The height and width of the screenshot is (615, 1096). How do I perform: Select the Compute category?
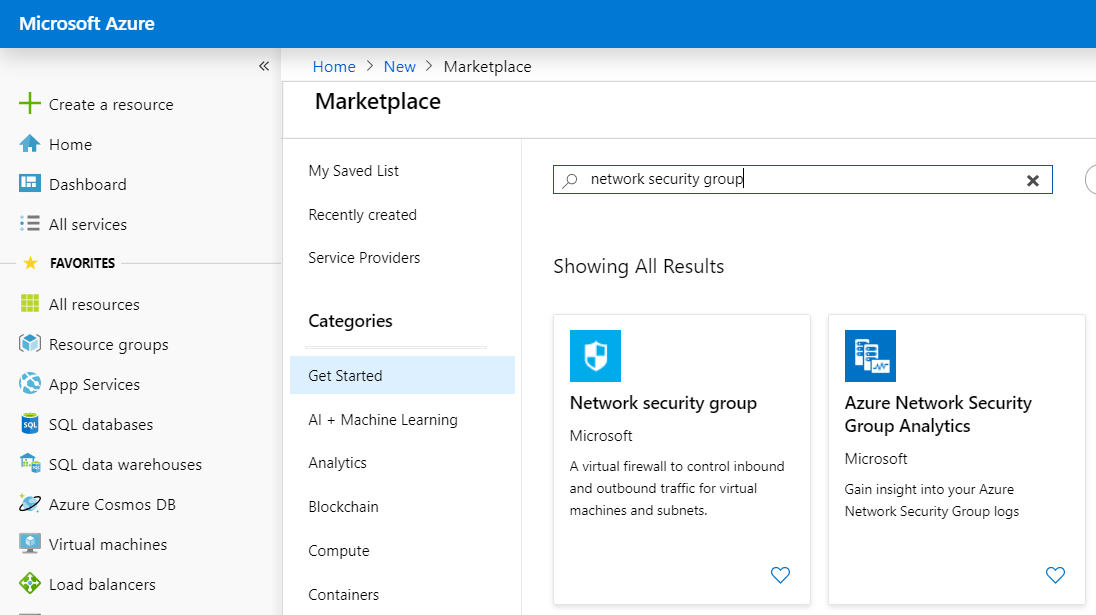[x=338, y=551]
